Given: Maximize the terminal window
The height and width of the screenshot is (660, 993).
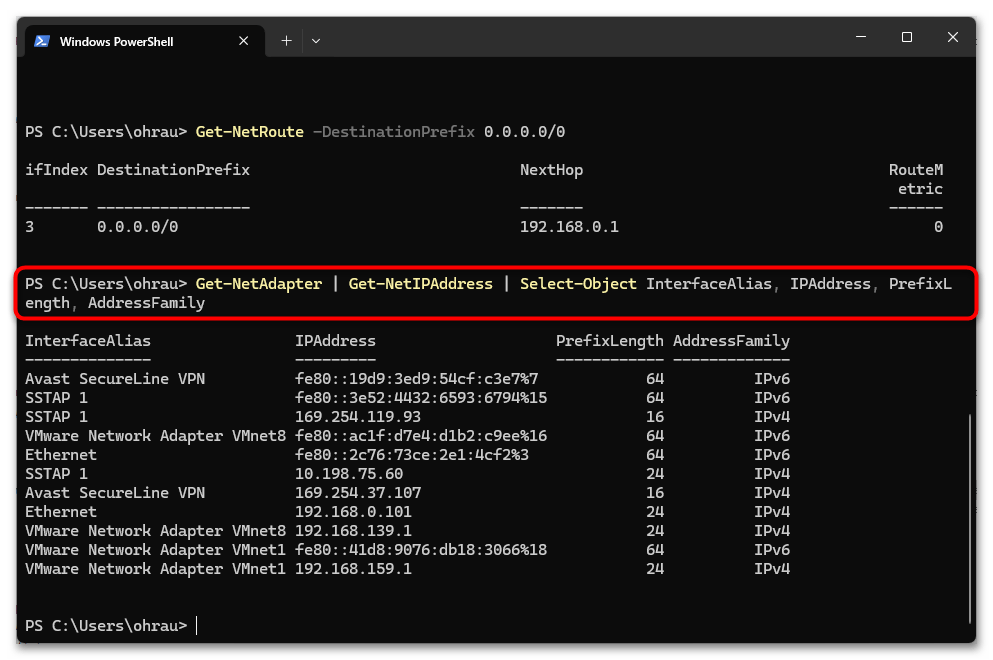Looking at the screenshot, I should pos(907,37).
